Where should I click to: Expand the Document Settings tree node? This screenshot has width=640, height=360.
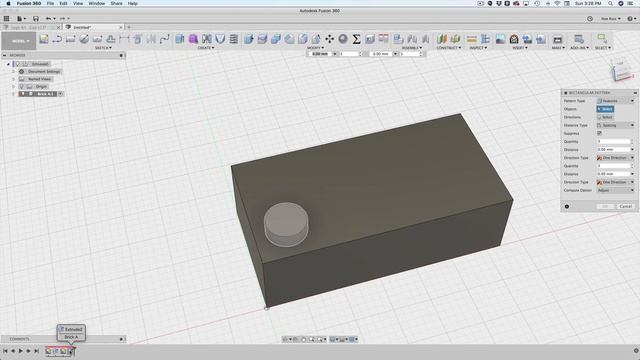pos(13,71)
